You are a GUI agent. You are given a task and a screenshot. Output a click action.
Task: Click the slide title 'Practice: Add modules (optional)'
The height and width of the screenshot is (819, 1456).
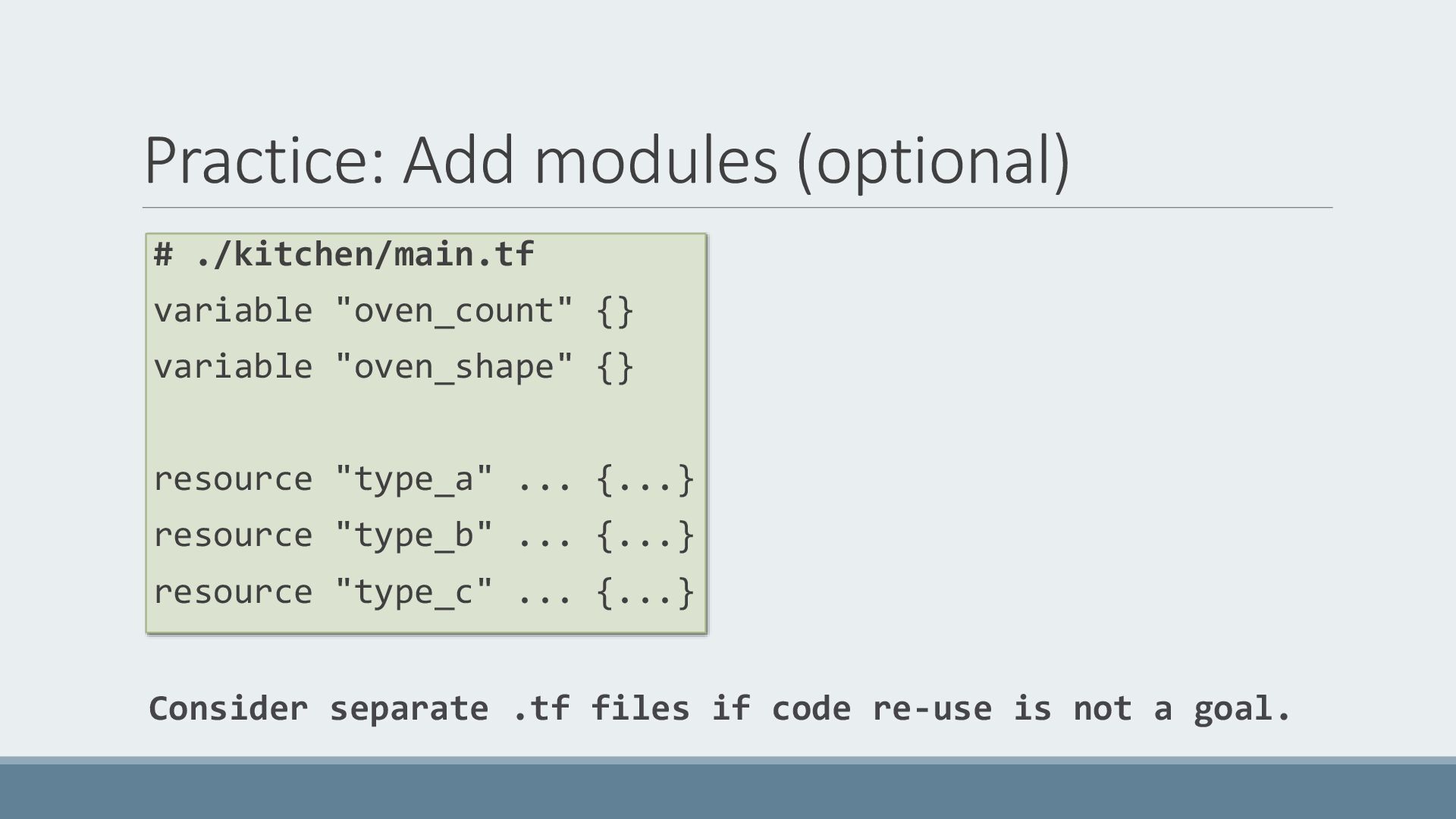tap(607, 159)
